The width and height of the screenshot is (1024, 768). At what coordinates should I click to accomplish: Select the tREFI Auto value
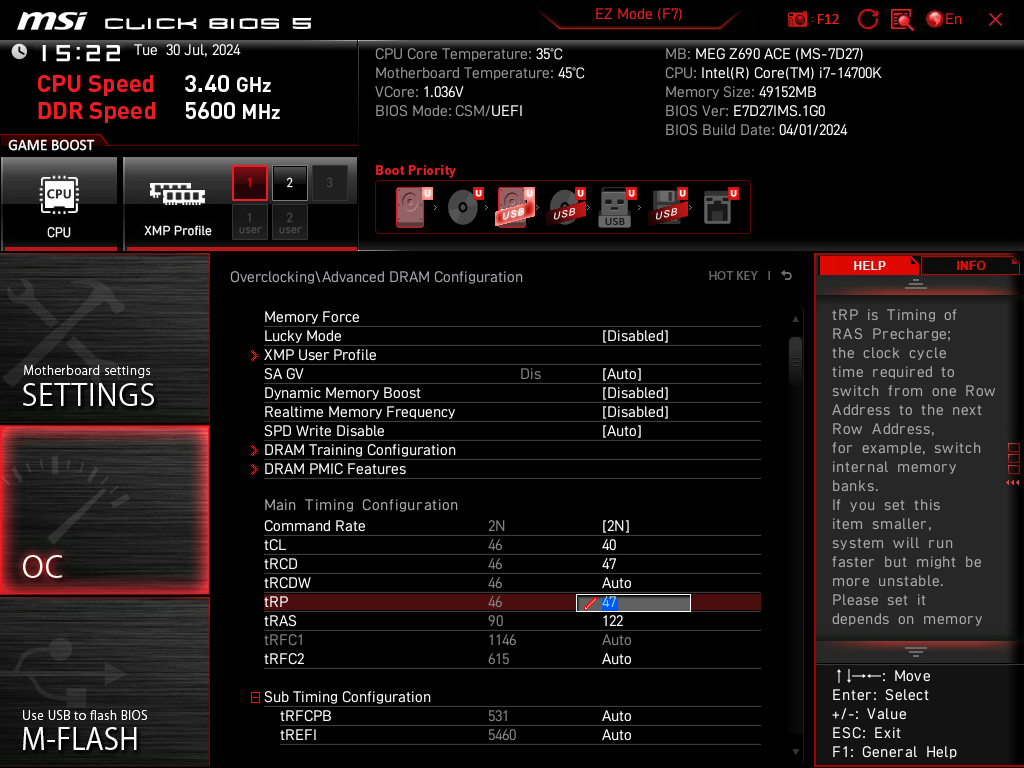(616, 735)
